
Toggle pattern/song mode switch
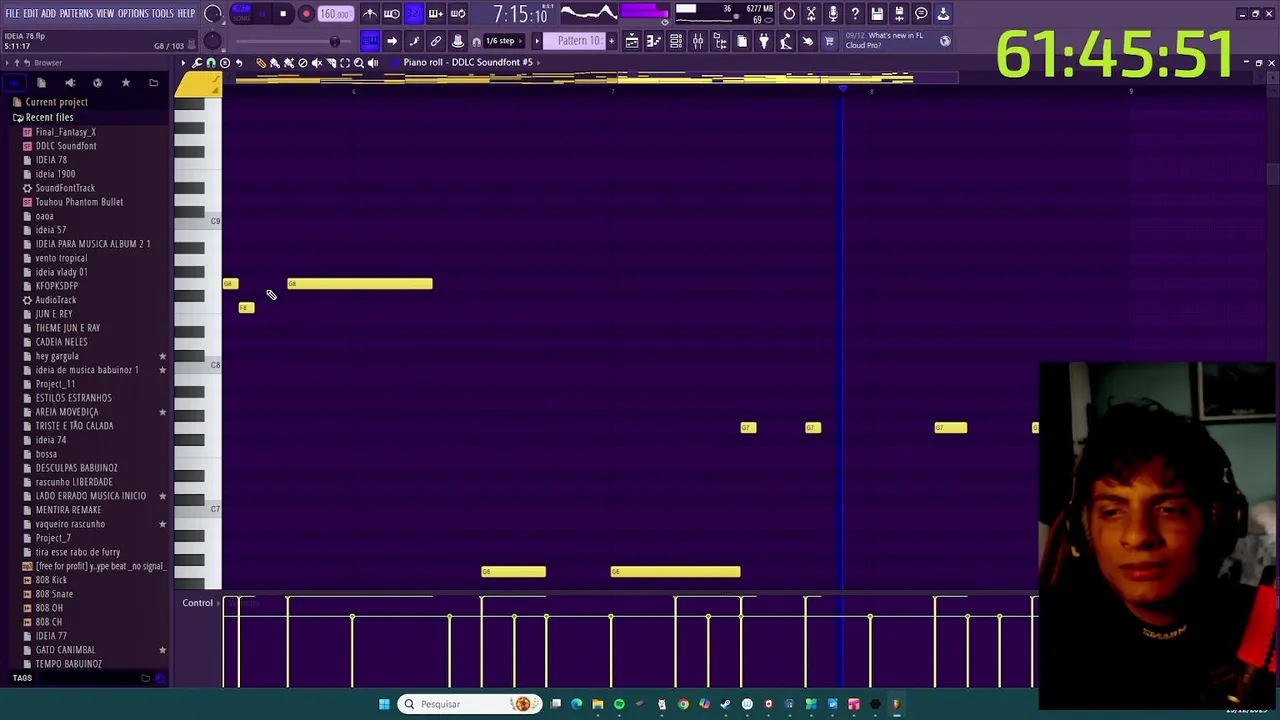tap(241, 14)
